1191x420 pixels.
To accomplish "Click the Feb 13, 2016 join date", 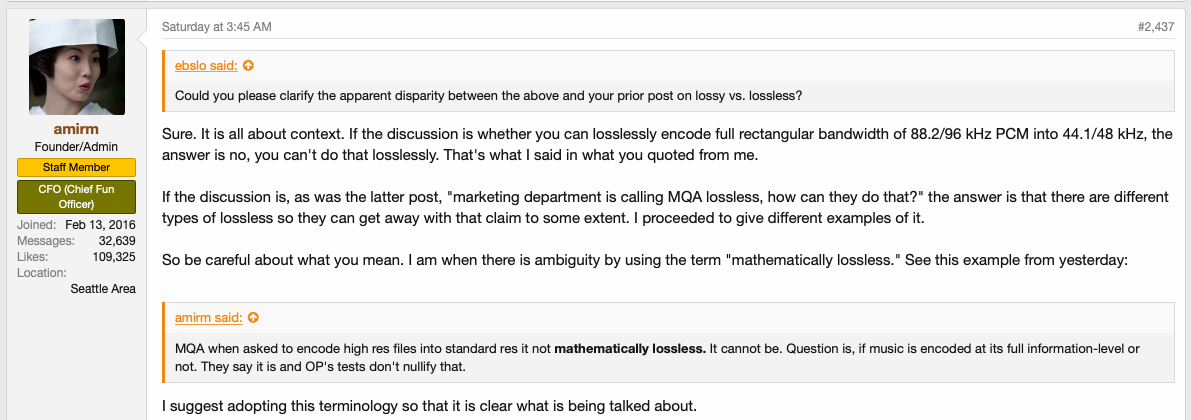I will [100, 225].
